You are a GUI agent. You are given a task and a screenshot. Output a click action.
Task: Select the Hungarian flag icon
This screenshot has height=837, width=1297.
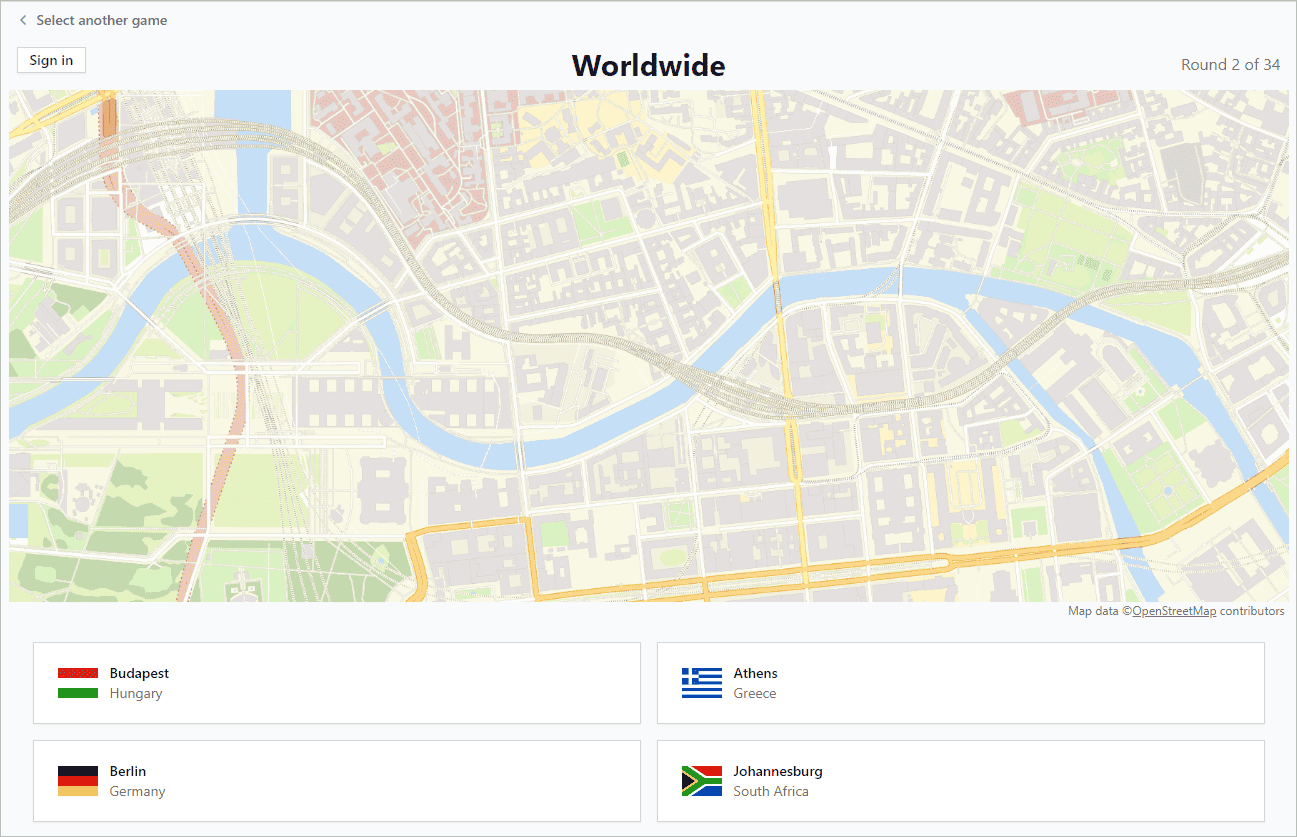(76, 683)
